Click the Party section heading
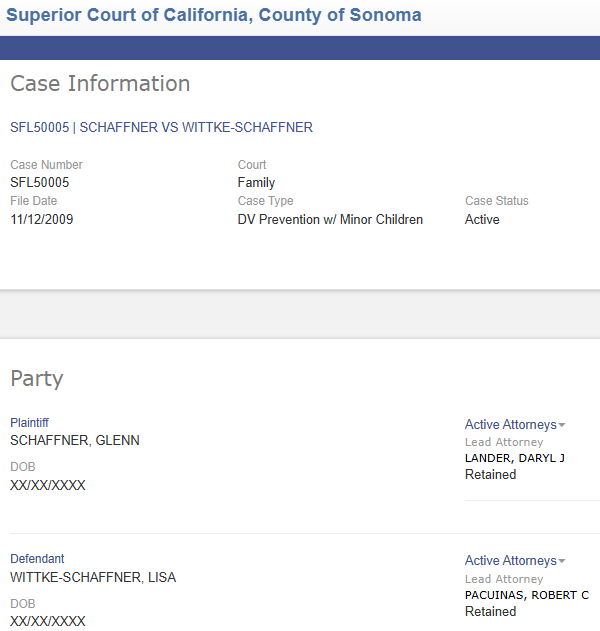600x631 pixels. tap(37, 379)
